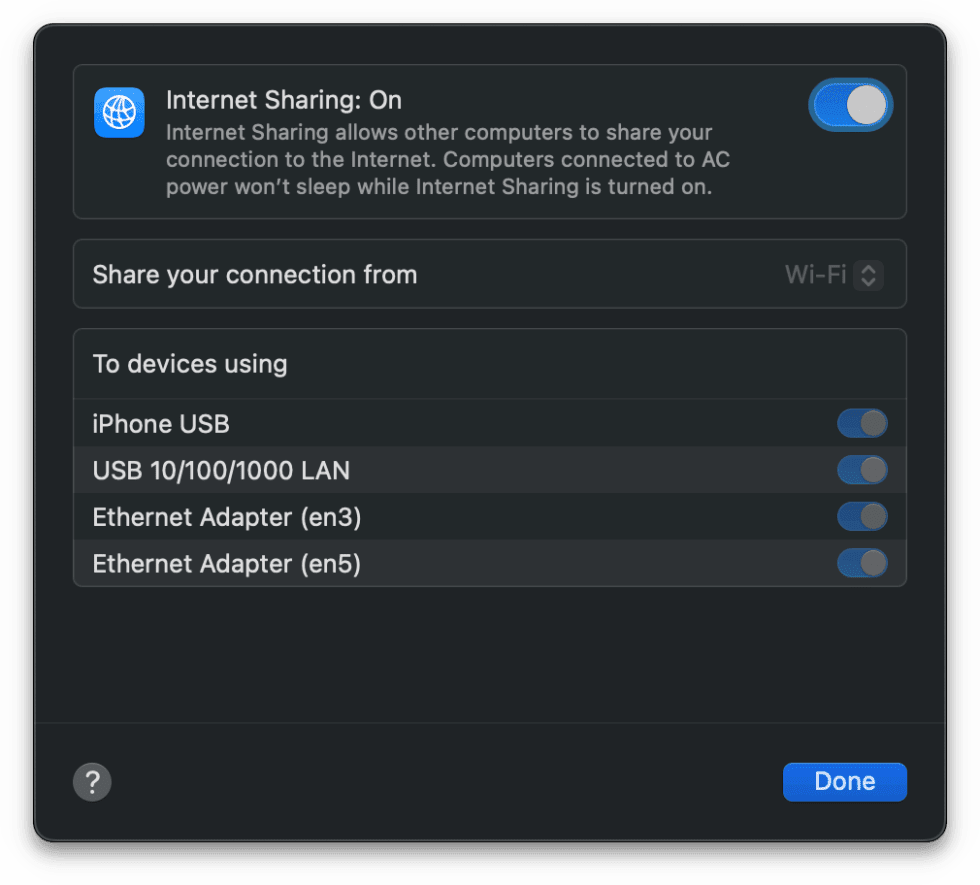Image resolution: width=980 pixels, height=885 pixels.
Task: Click the To devices using header
Action: click(x=189, y=364)
